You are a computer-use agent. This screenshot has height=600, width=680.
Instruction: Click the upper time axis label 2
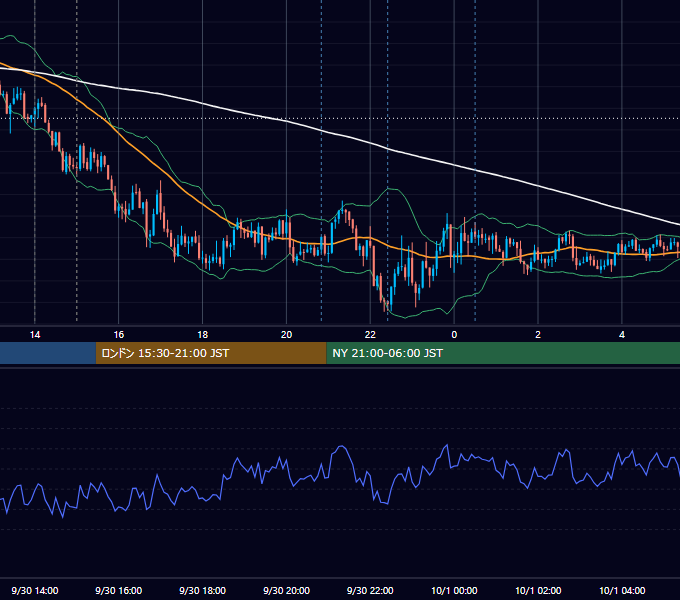pyautogui.click(x=538, y=335)
